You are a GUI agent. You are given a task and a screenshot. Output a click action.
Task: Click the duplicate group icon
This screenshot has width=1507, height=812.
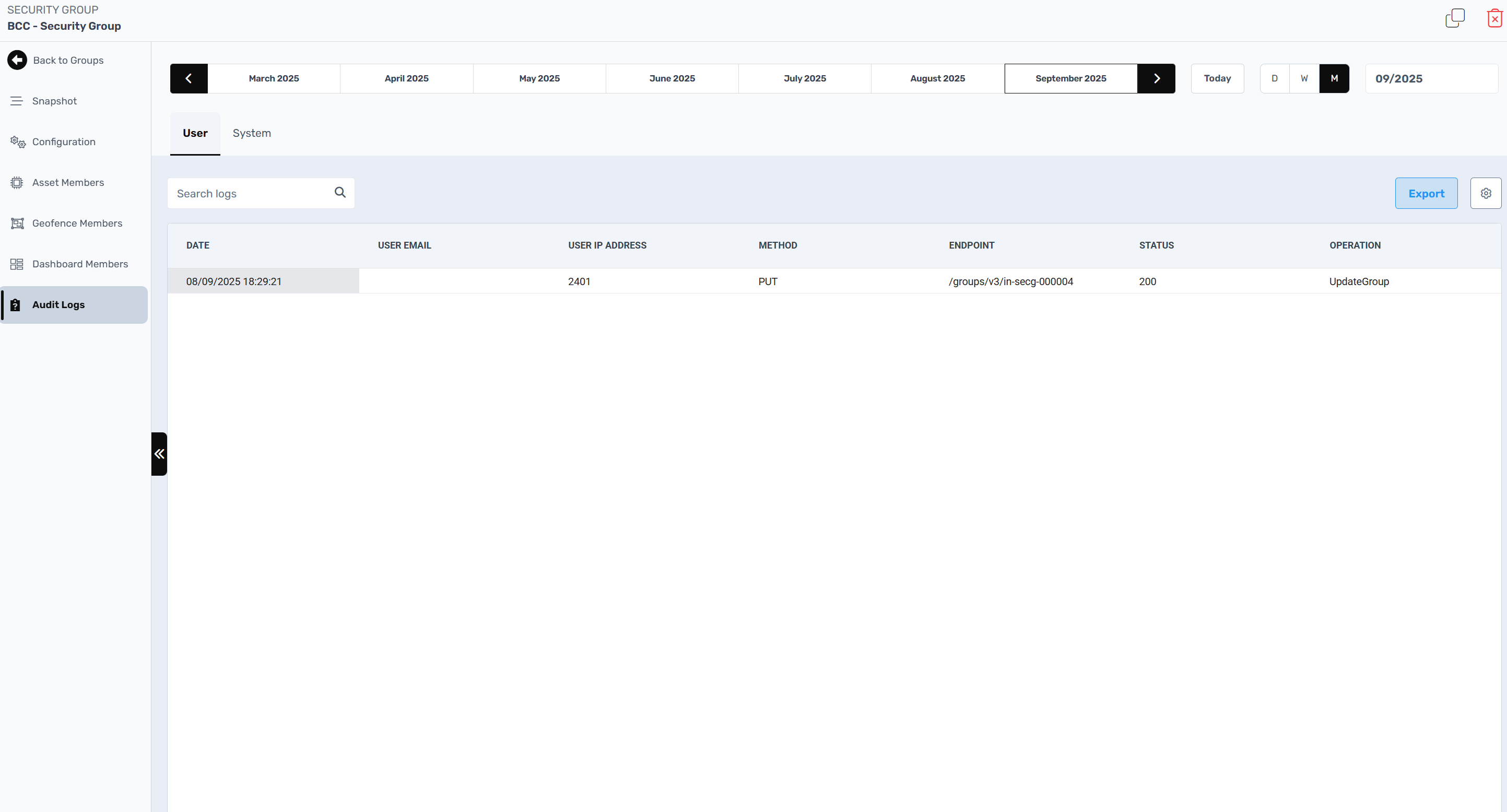pos(1454,18)
